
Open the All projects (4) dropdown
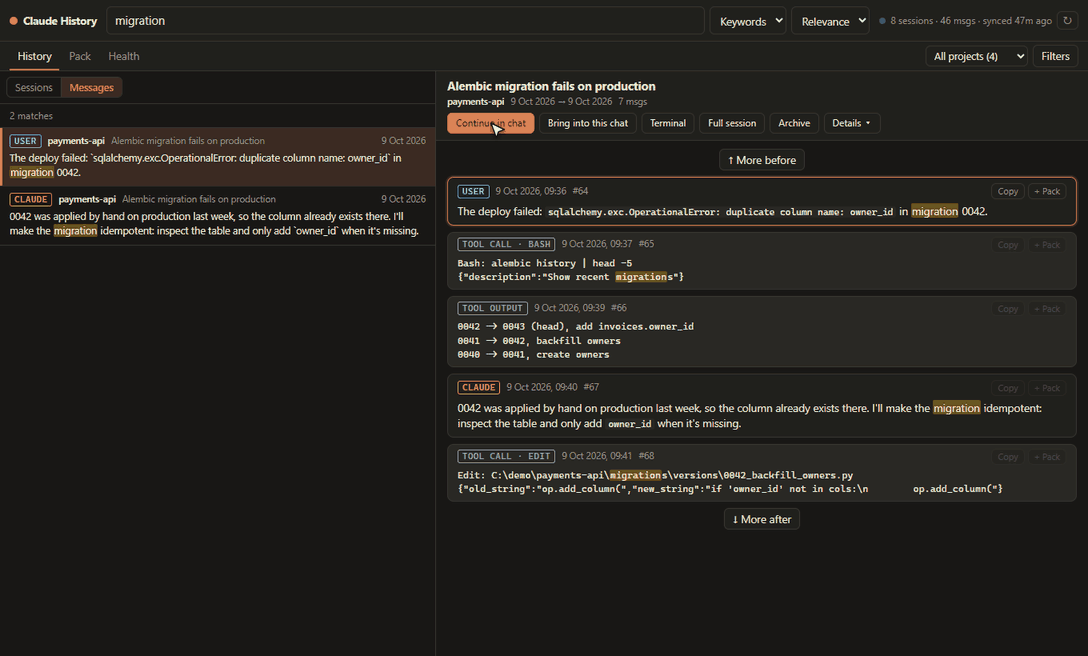976,56
